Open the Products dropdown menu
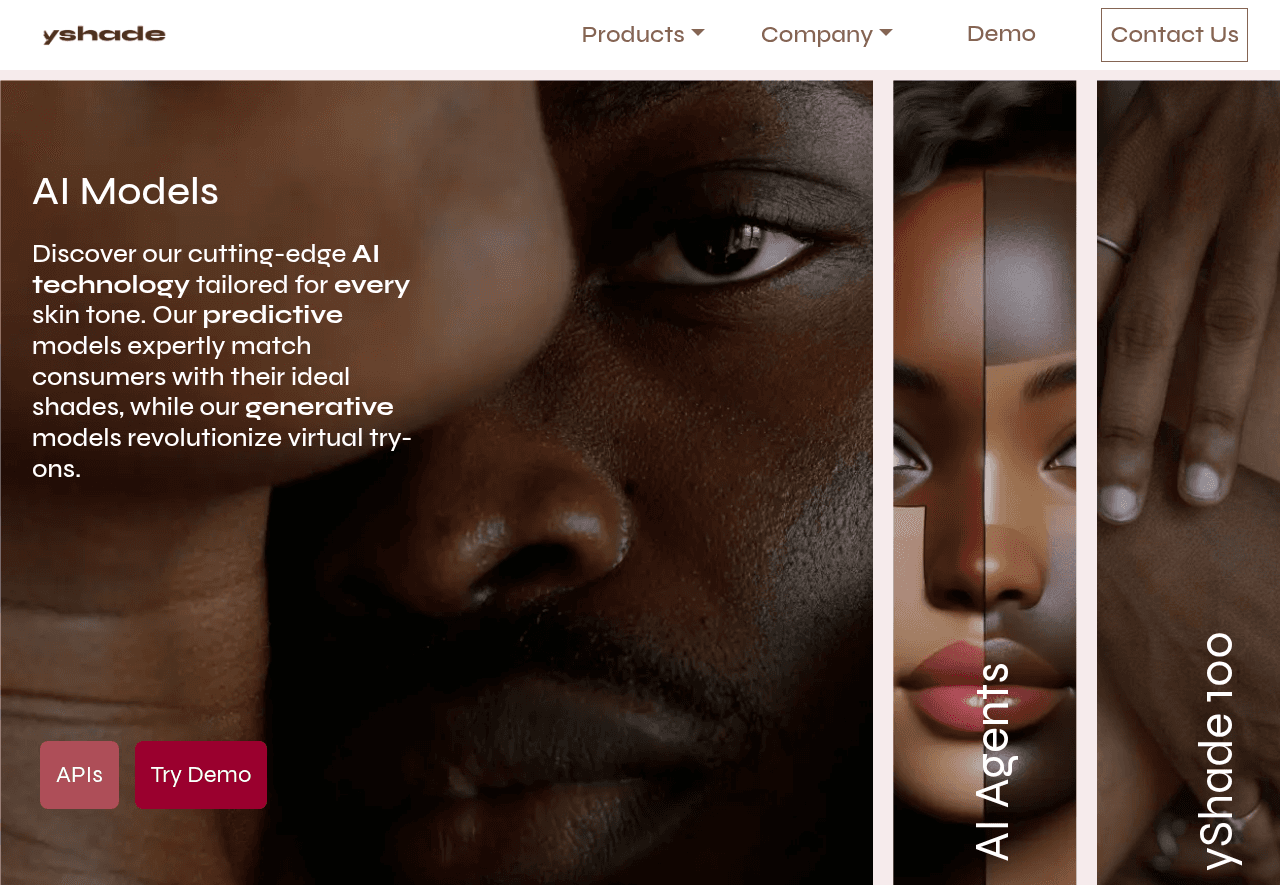 643,34
